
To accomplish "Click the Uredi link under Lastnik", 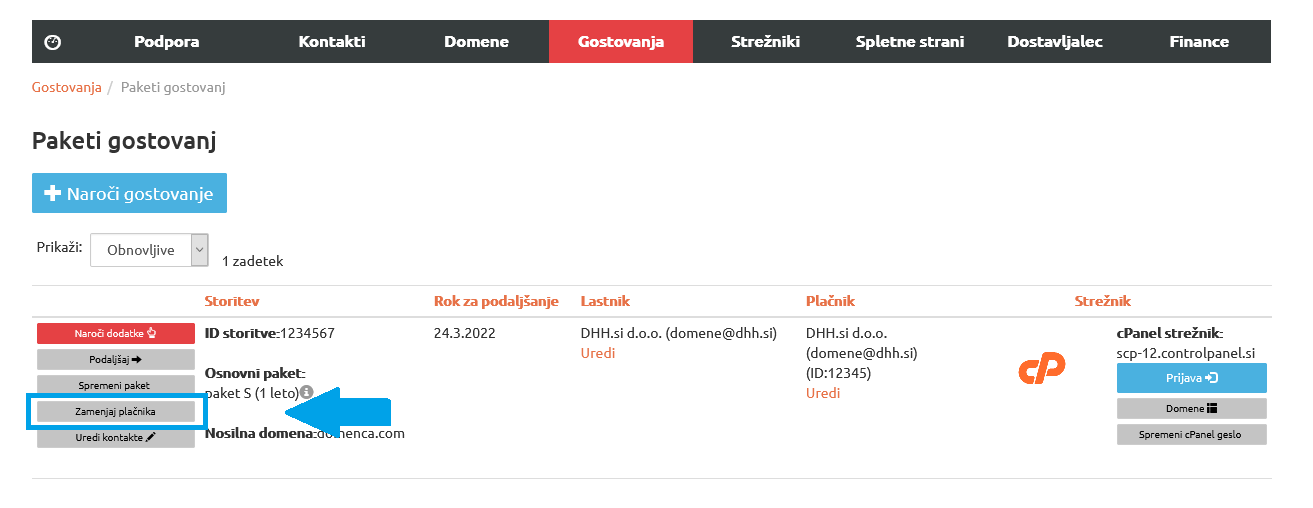I will [x=598, y=353].
